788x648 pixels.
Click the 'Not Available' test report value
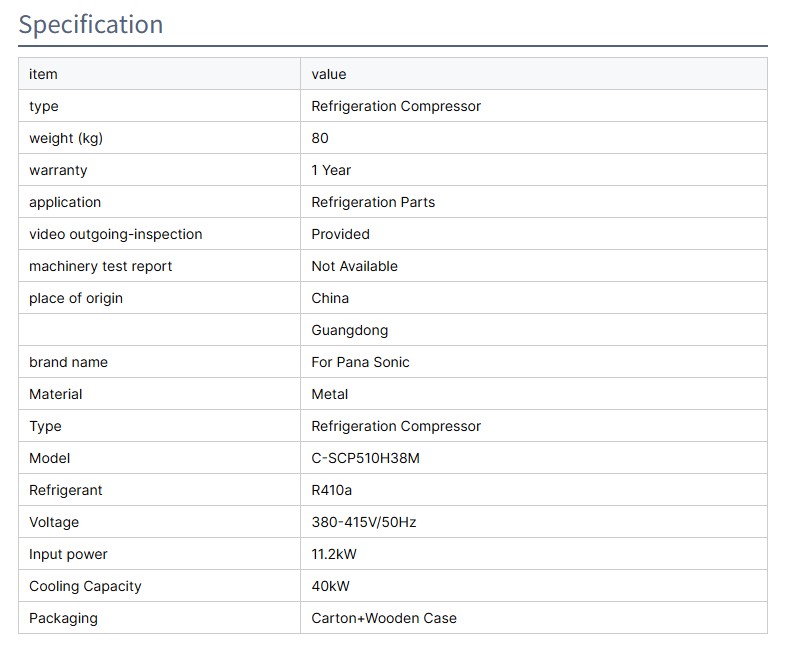[354, 266]
